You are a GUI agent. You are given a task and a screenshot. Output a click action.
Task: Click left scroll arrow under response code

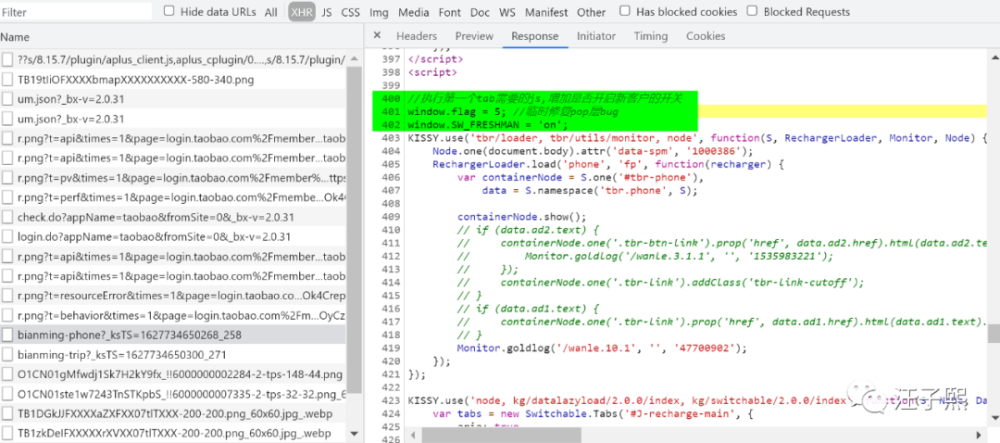[x=415, y=436]
